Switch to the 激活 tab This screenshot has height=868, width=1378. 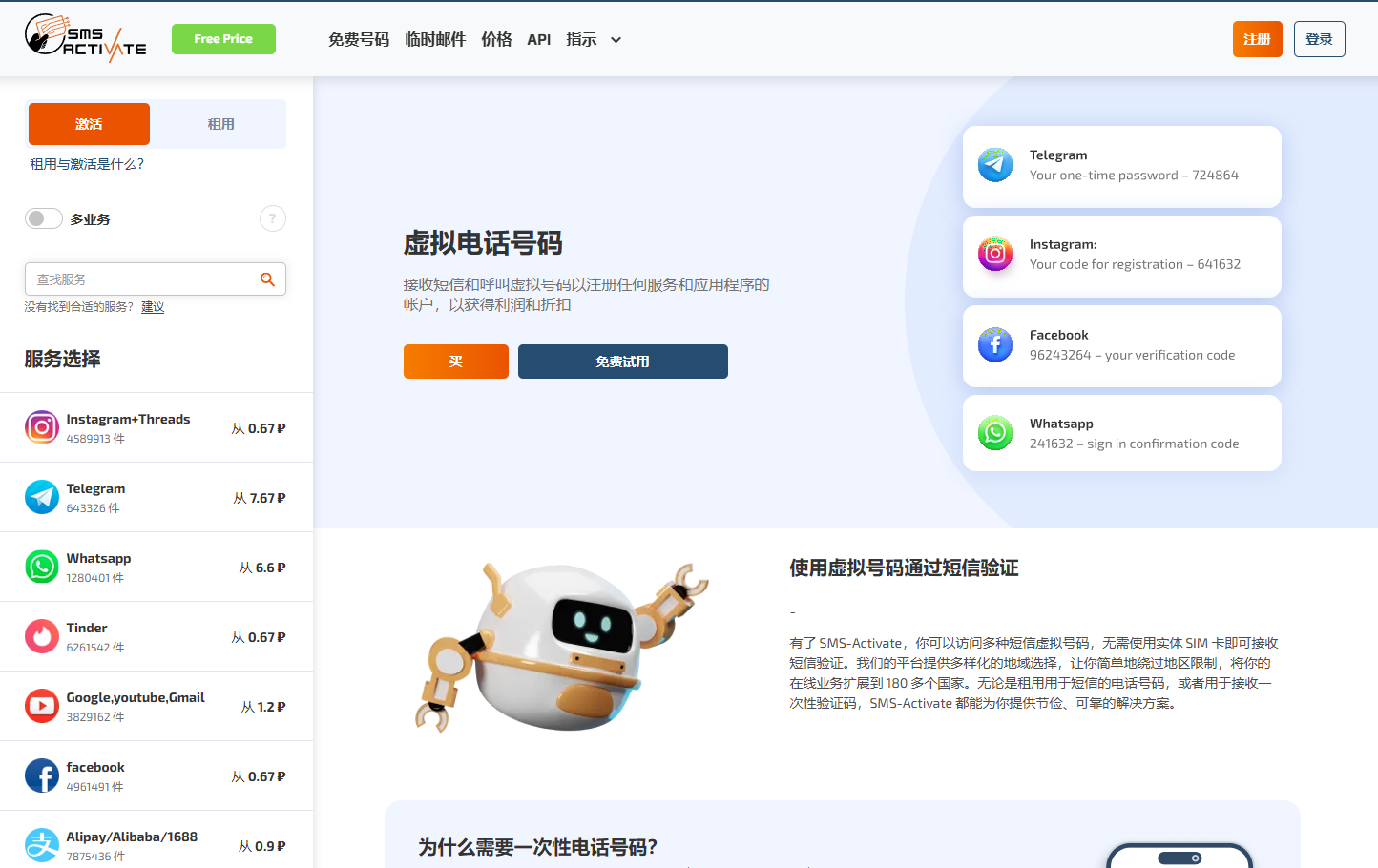pos(89,124)
